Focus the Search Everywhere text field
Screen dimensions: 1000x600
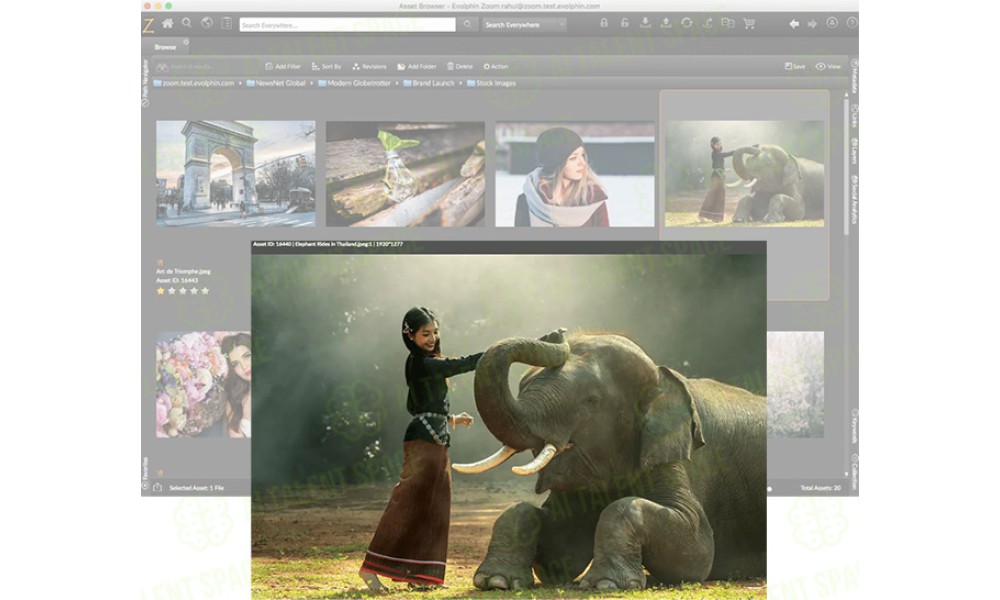[348, 25]
